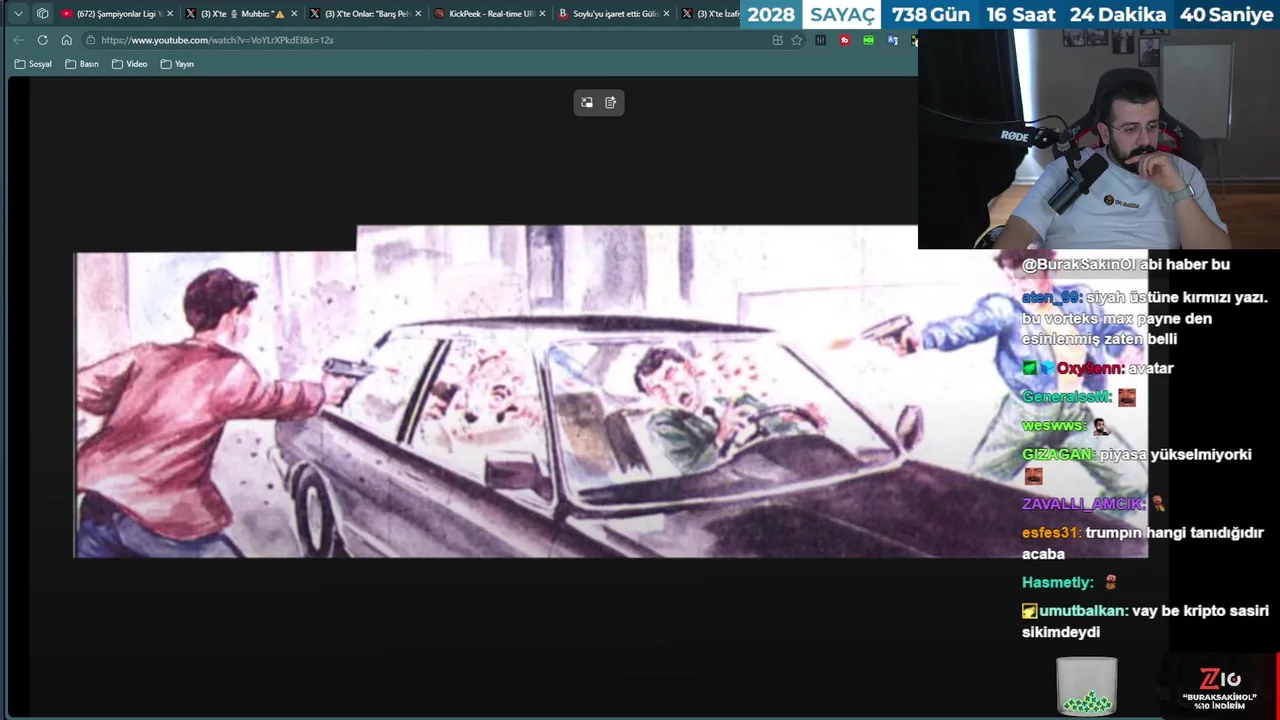The width and height of the screenshot is (1280, 720).
Task: Open the red TubeBuddy extension icon
Action: click(x=845, y=40)
